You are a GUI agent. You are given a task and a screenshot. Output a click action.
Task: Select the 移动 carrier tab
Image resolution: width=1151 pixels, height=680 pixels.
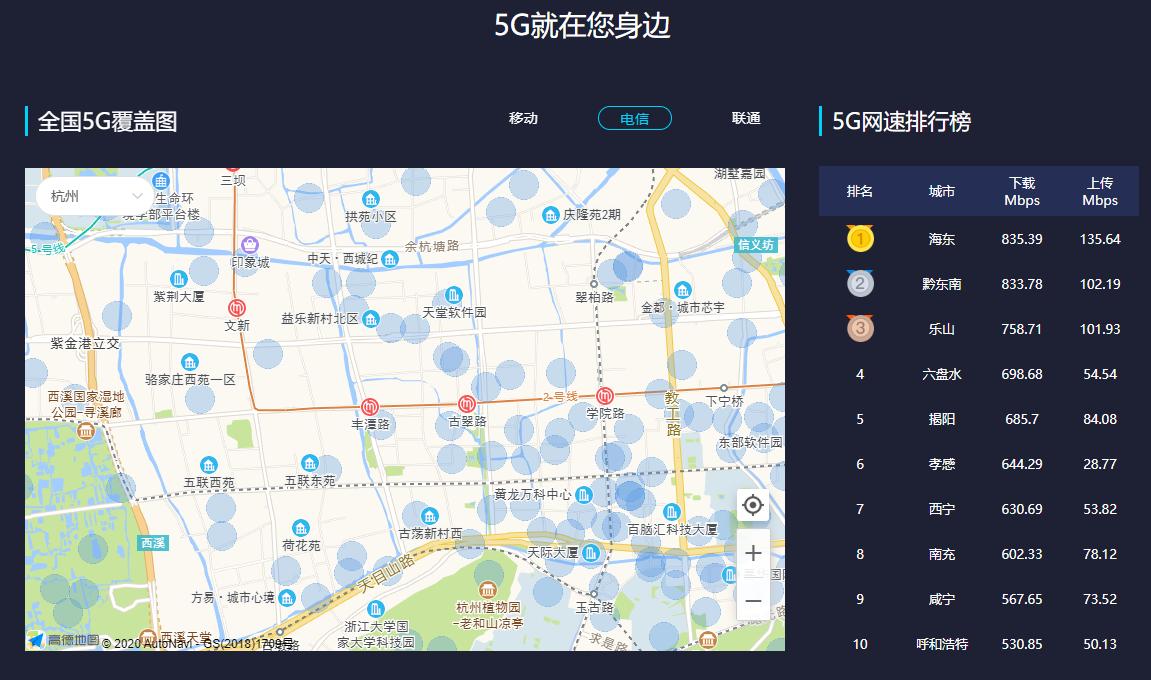point(523,118)
